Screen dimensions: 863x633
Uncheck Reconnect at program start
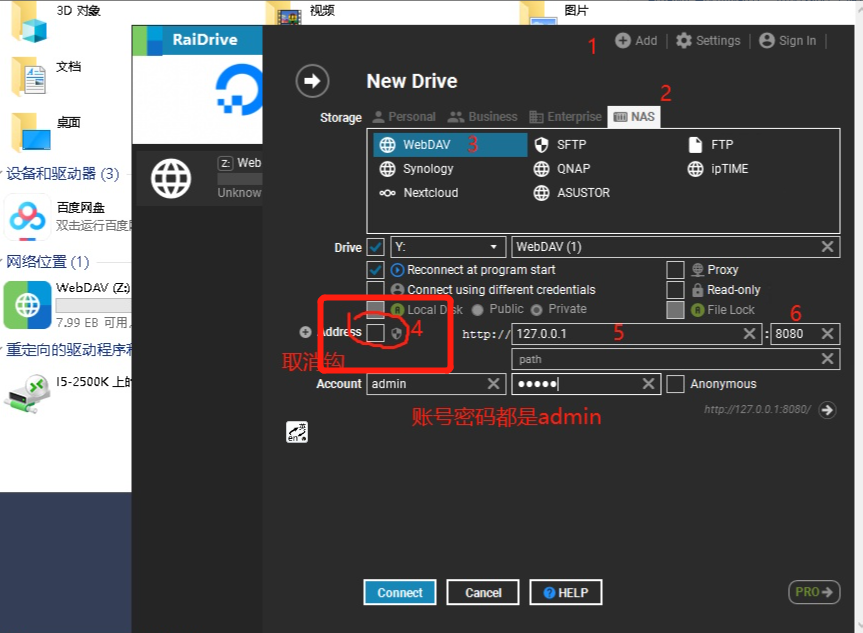point(376,270)
